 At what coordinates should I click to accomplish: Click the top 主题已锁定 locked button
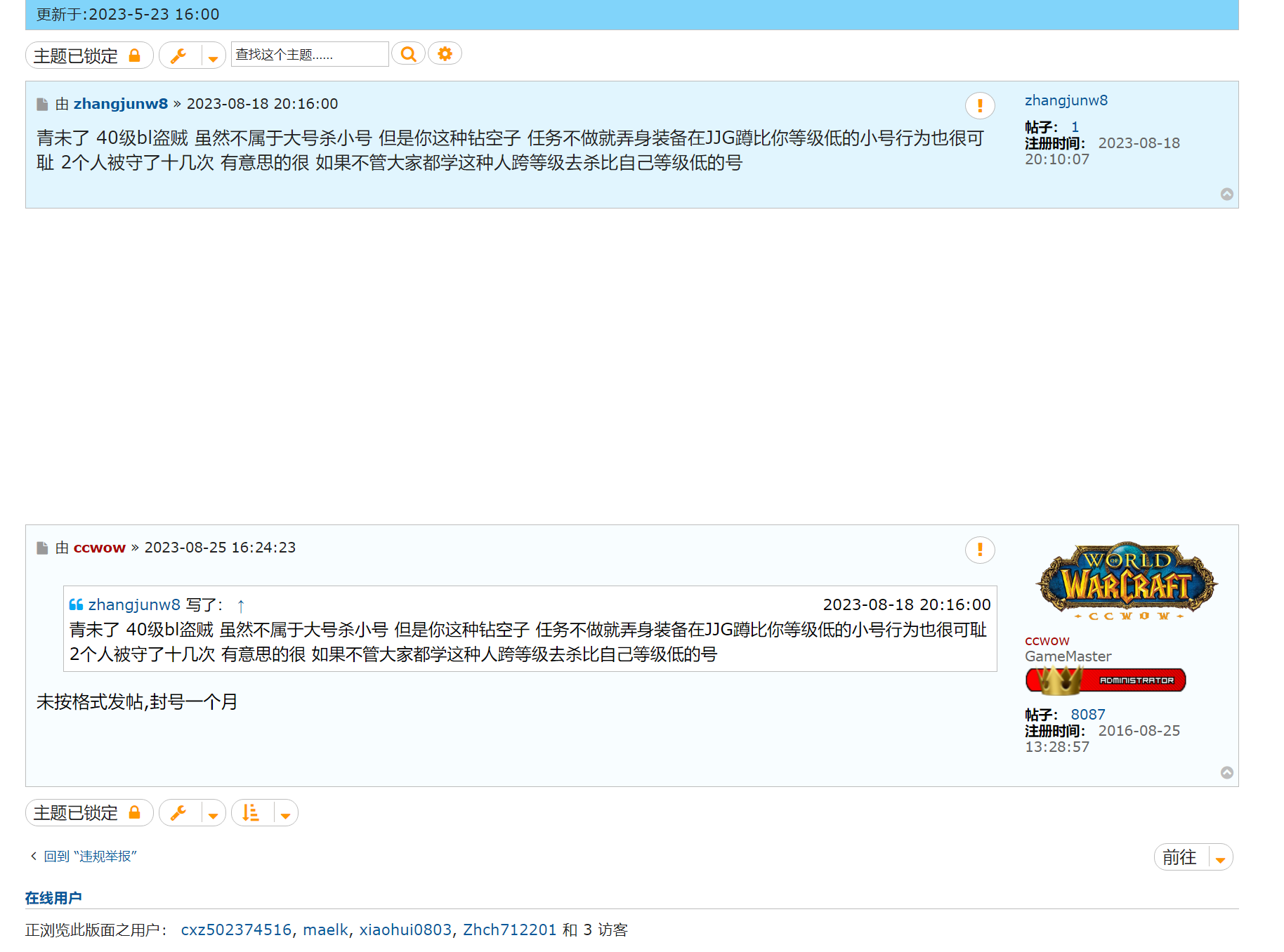coord(89,55)
